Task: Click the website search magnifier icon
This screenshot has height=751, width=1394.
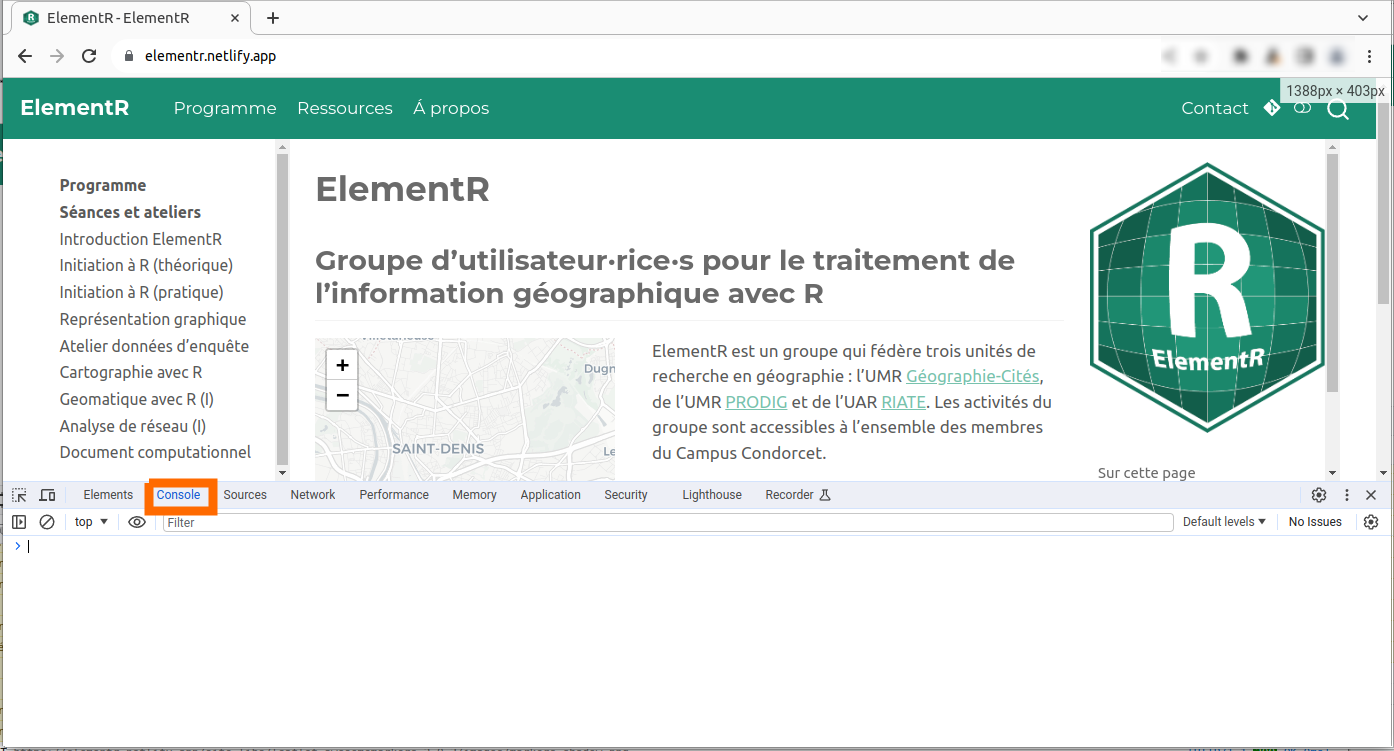Action: (x=1338, y=109)
